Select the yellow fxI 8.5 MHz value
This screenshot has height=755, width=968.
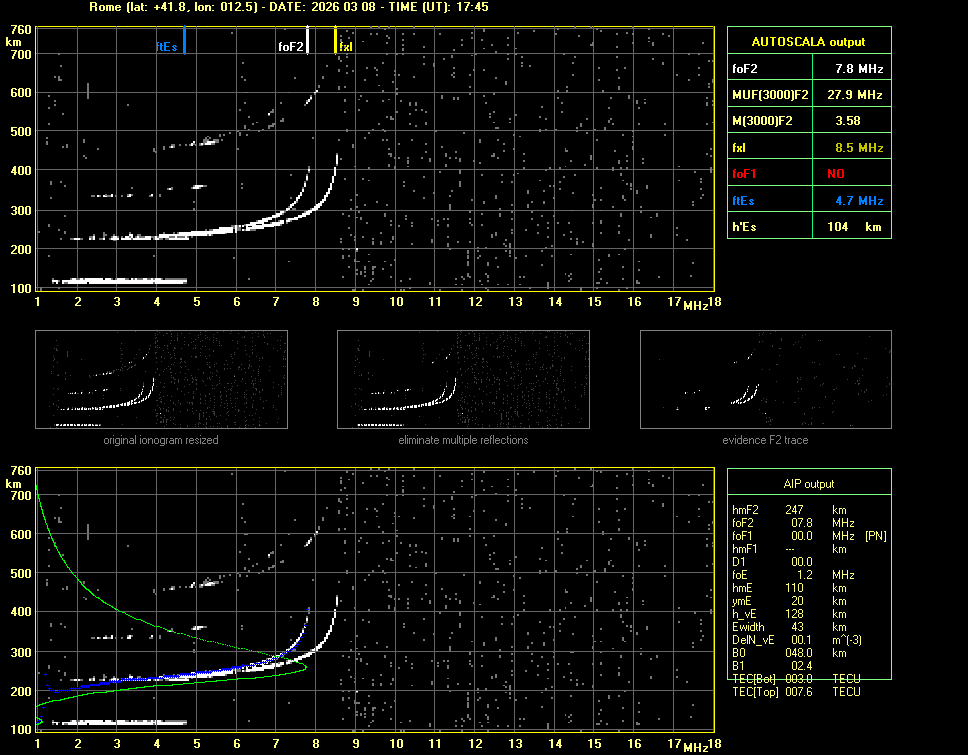[x=859, y=148]
